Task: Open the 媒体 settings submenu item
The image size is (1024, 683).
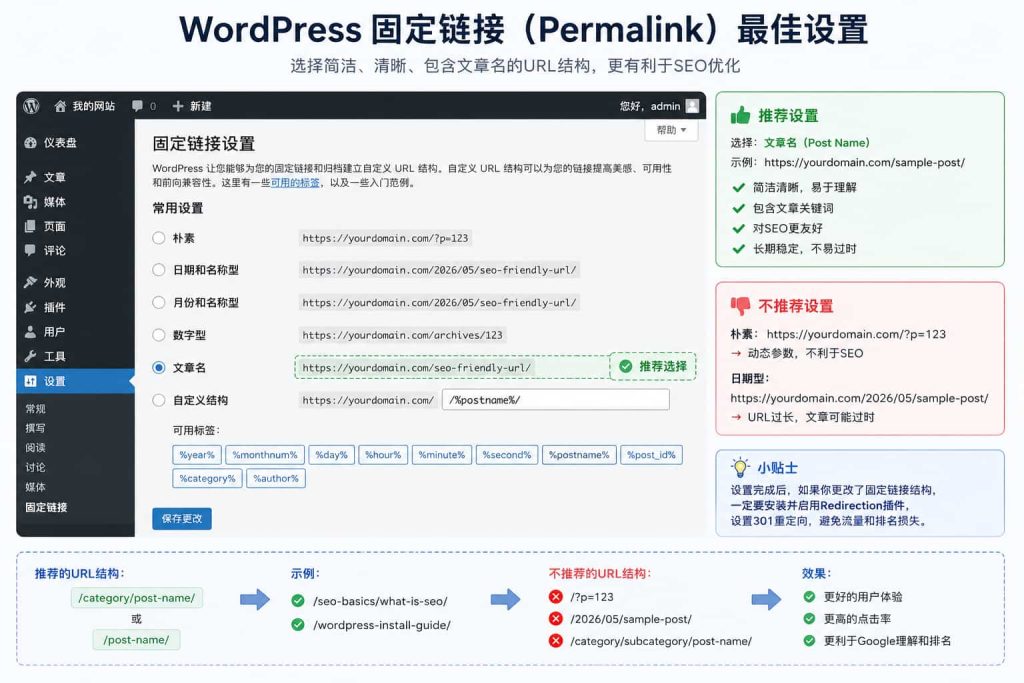Action: coord(35,487)
